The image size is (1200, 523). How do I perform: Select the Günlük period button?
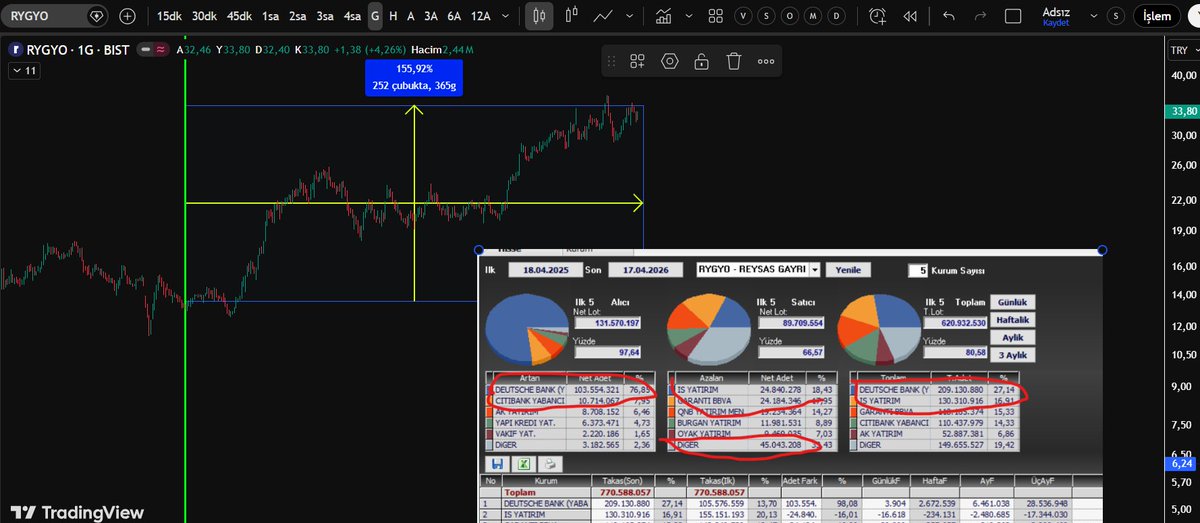tap(1012, 302)
